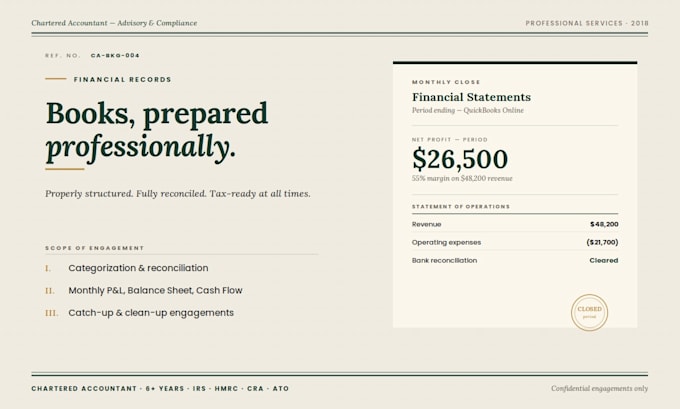The height and width of the screenshot is (409, 680).
Task: Click the Roman numeral I marker
Action: pos(48,268)
